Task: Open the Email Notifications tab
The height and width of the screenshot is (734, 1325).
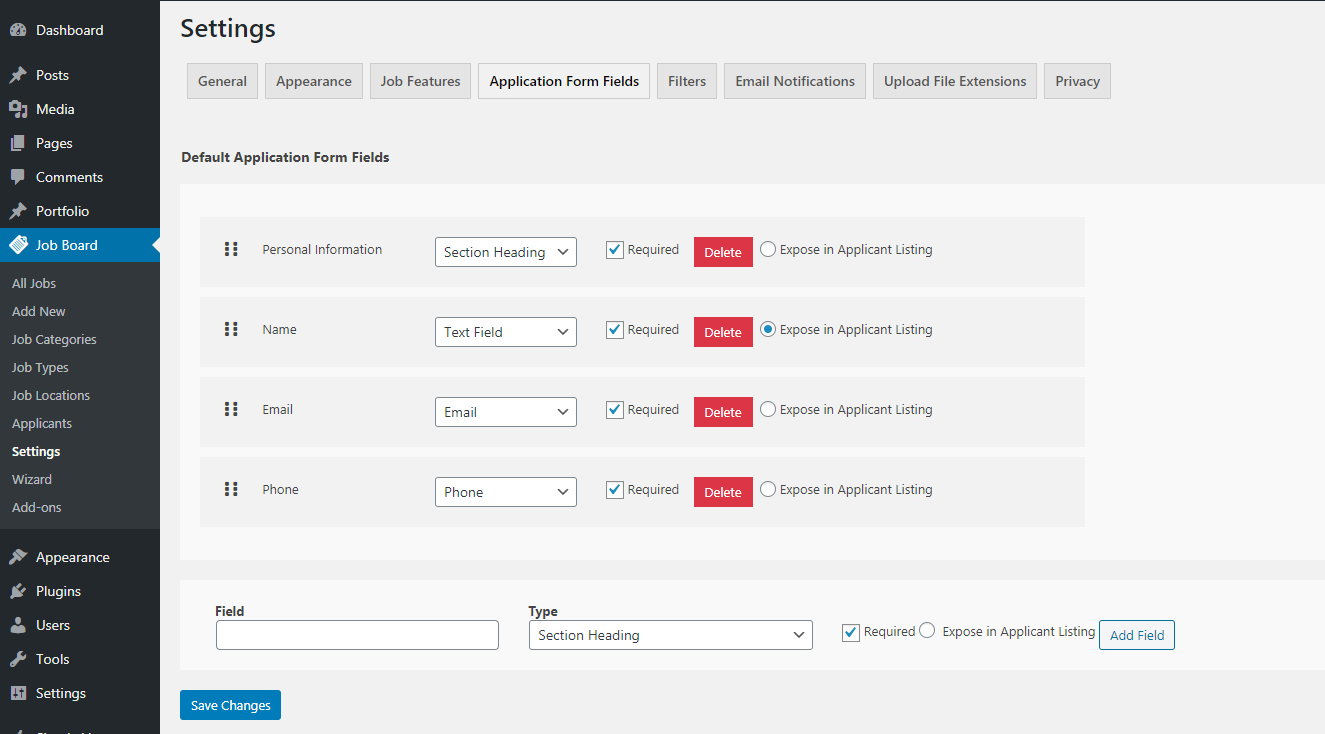Action: [x=795, y=81]
